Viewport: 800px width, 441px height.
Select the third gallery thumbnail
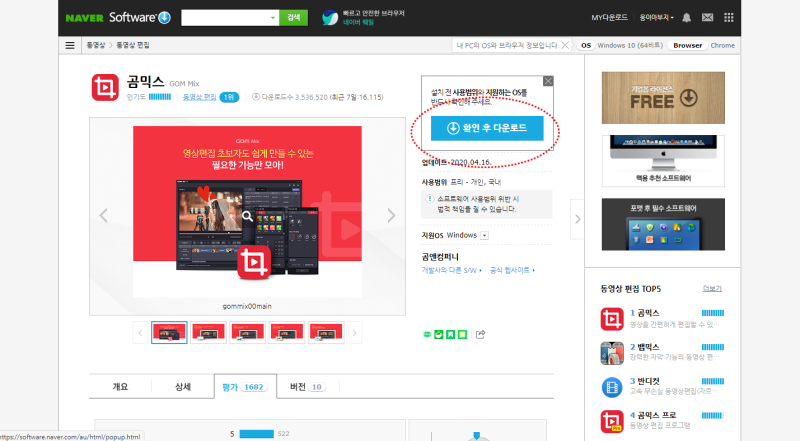pyautogui.click(x=247, y=333)
